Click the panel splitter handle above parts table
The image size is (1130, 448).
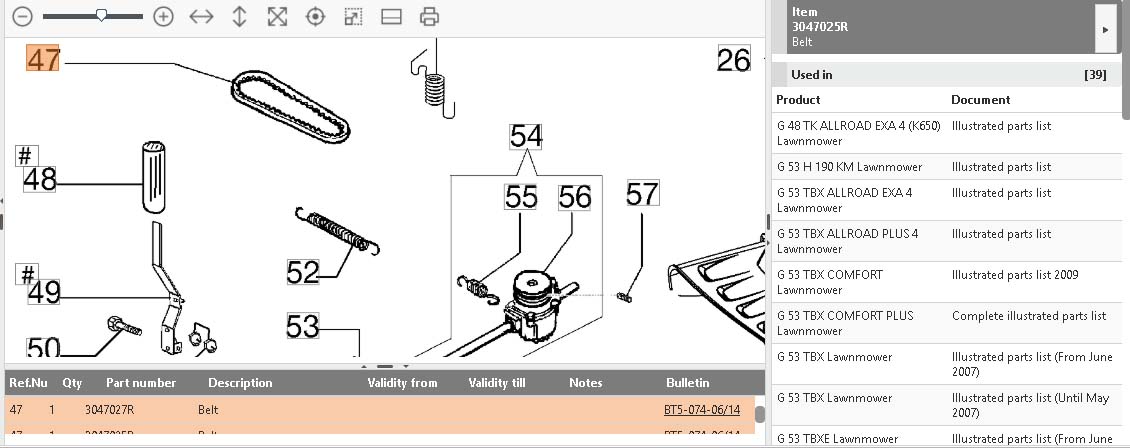(x=384, y=366)
